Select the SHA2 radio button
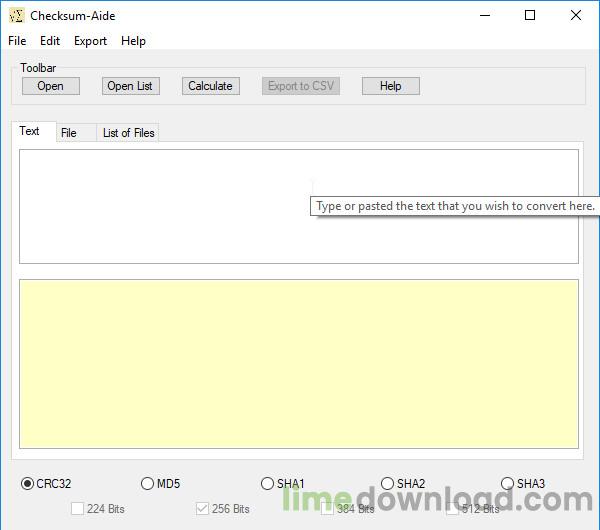The width and height of the screenshot is (600, 530). pos(403,484)
